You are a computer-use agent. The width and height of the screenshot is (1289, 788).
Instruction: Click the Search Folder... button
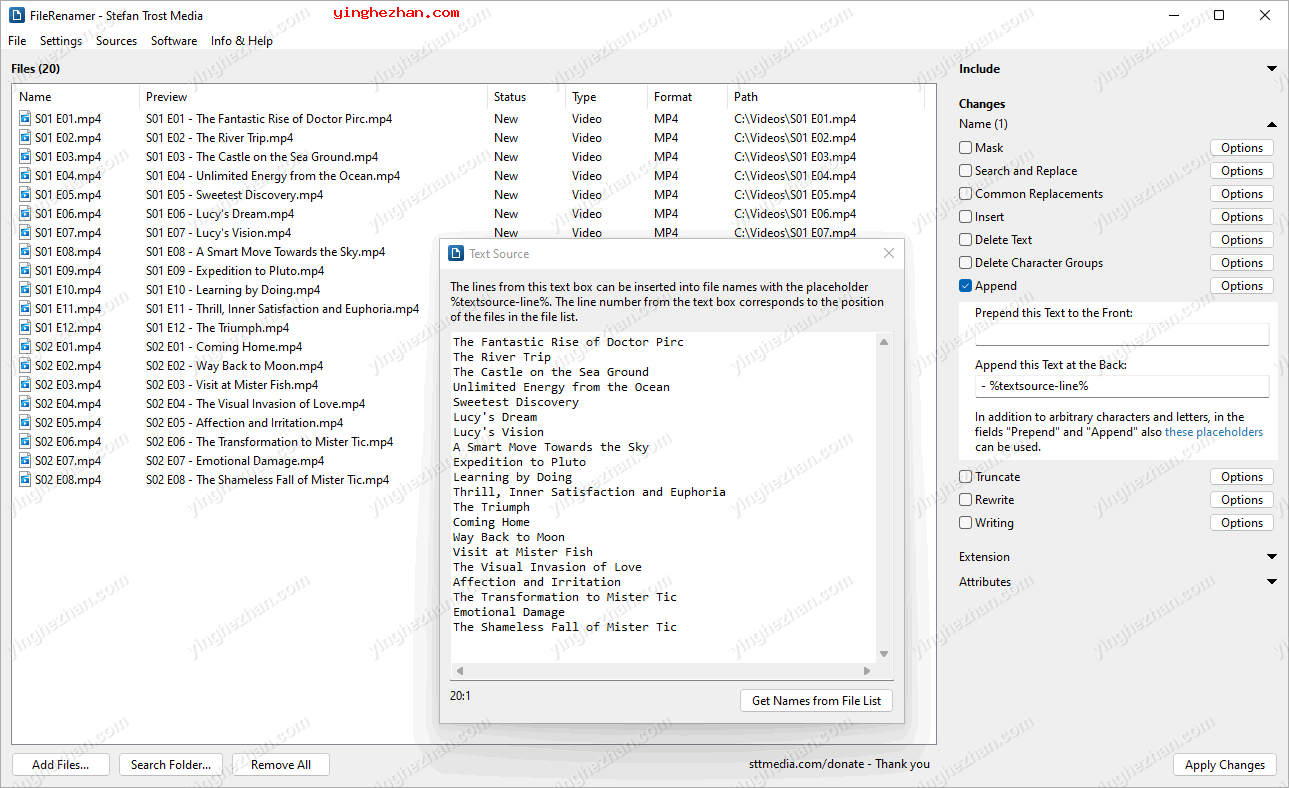point(170,765)
